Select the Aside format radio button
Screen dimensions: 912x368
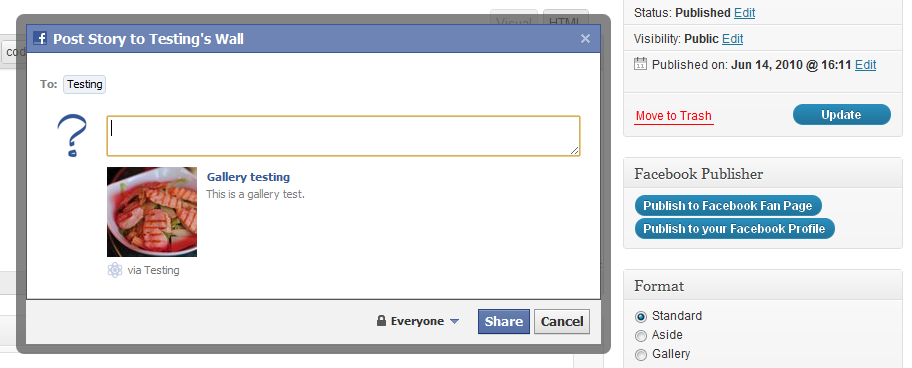point(641,335)
